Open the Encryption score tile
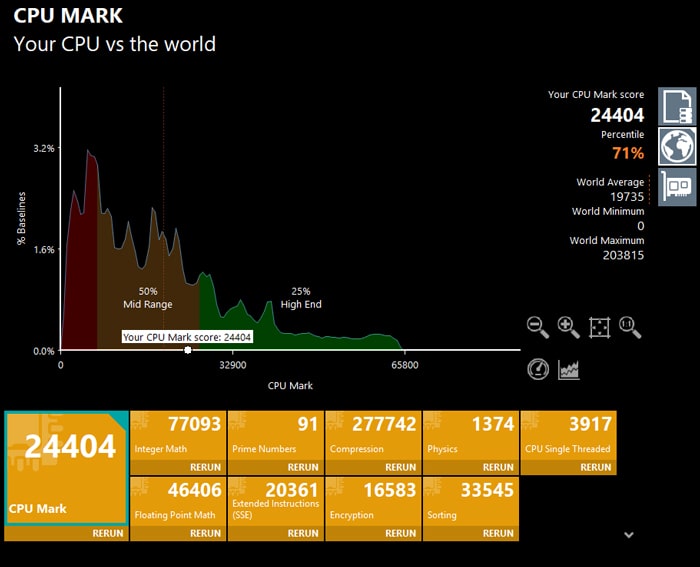 pyautogui.click(x=372, y=501)
